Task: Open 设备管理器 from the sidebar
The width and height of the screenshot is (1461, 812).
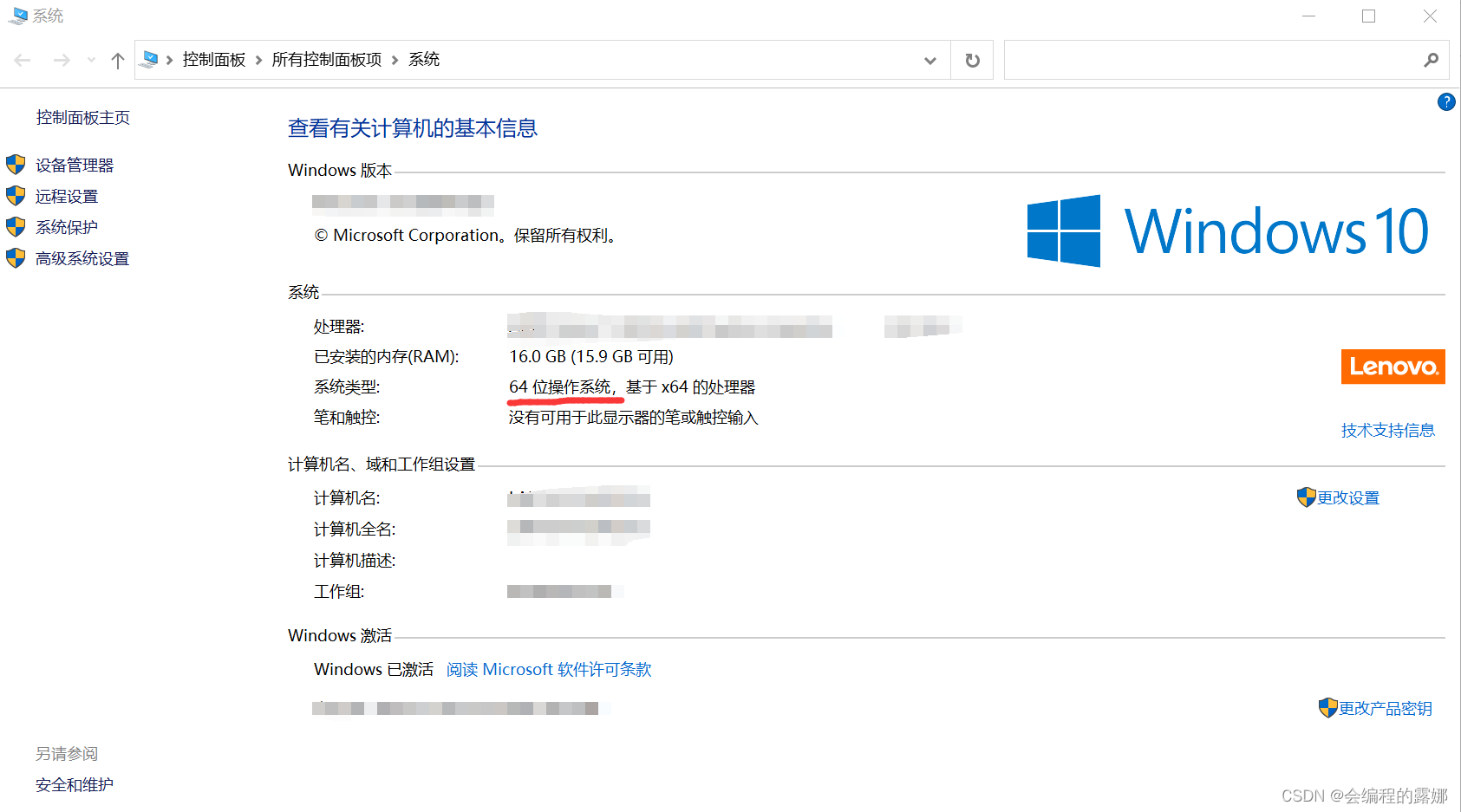Action: coord(75,165)
